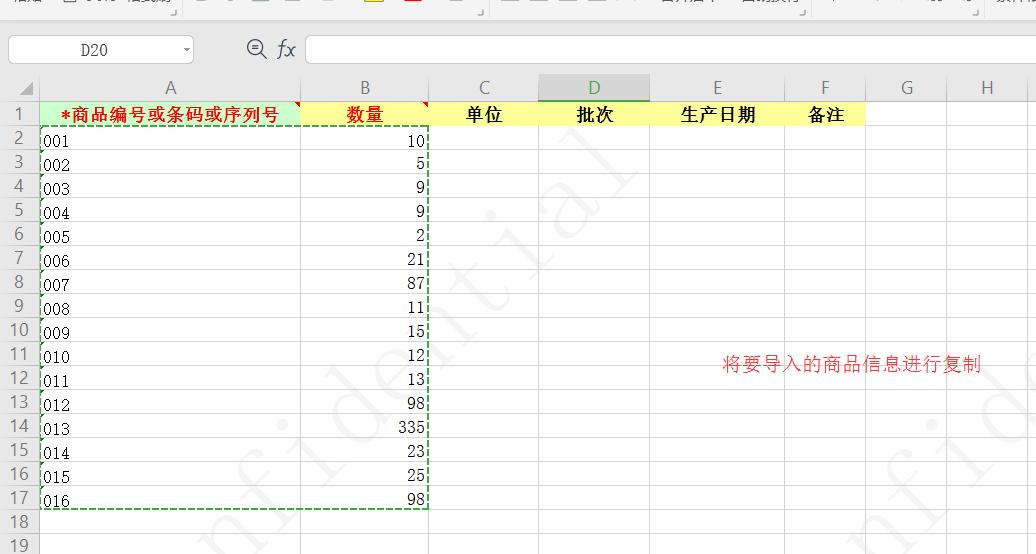
Task: Select column G header
Action: (x=906, y=88)
